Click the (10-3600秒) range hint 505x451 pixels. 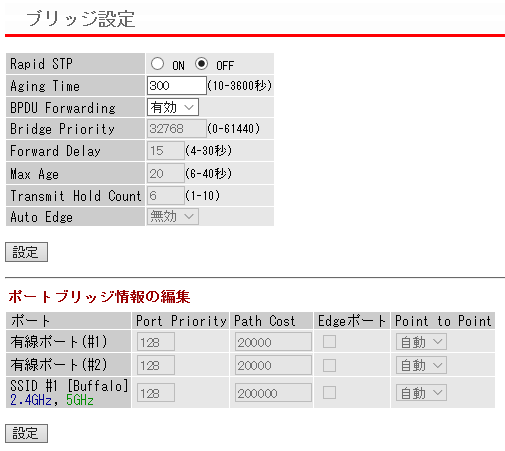[x=240, y=86]
